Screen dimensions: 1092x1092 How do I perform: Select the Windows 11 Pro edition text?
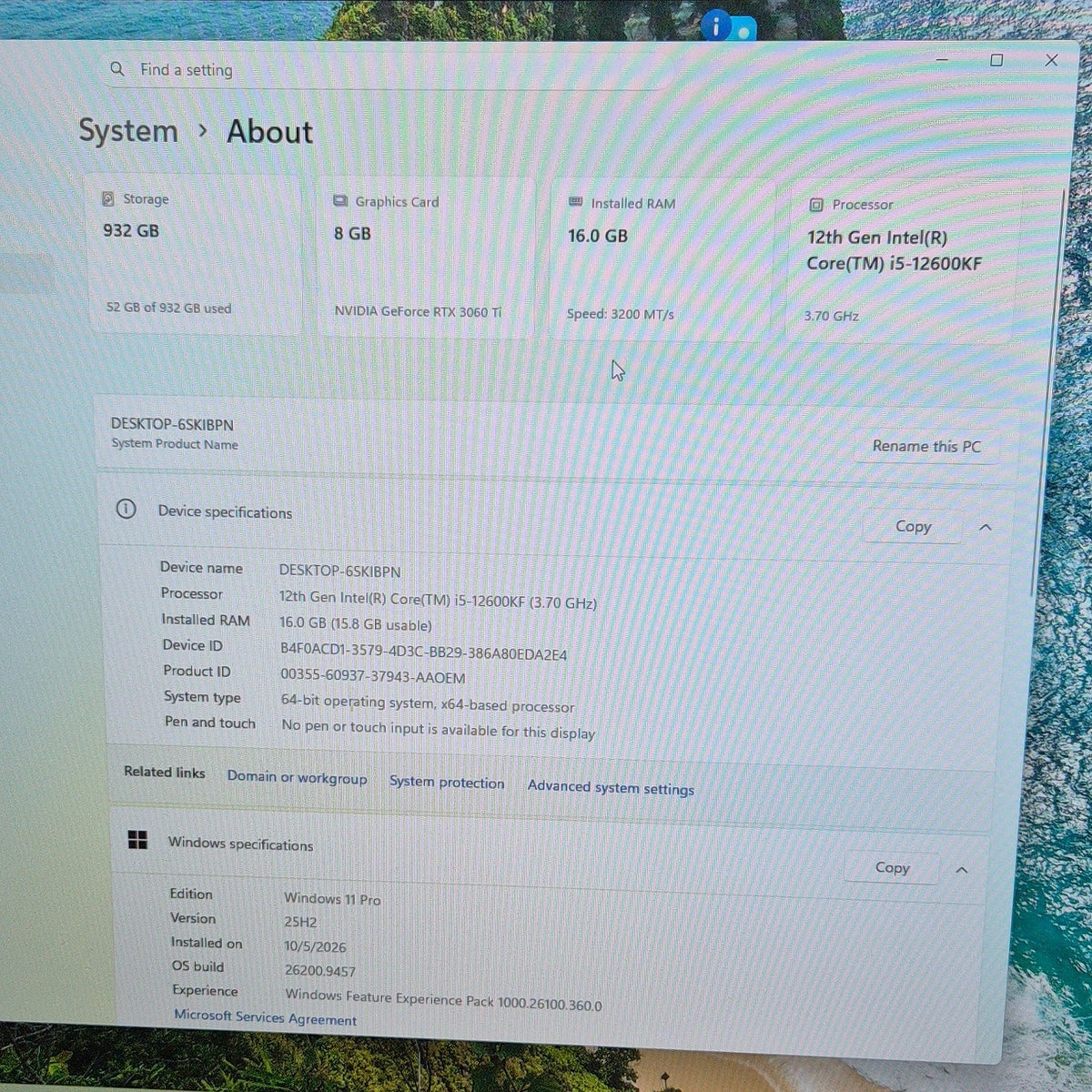(x=332, y=899)
